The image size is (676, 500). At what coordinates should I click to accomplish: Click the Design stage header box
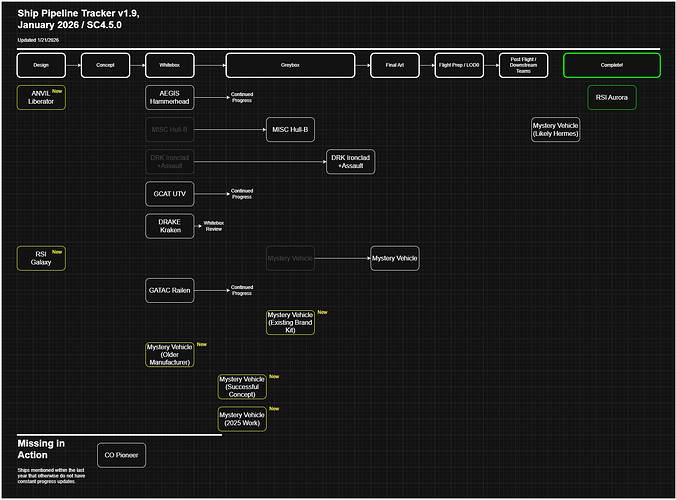click(x=41, y=66)
